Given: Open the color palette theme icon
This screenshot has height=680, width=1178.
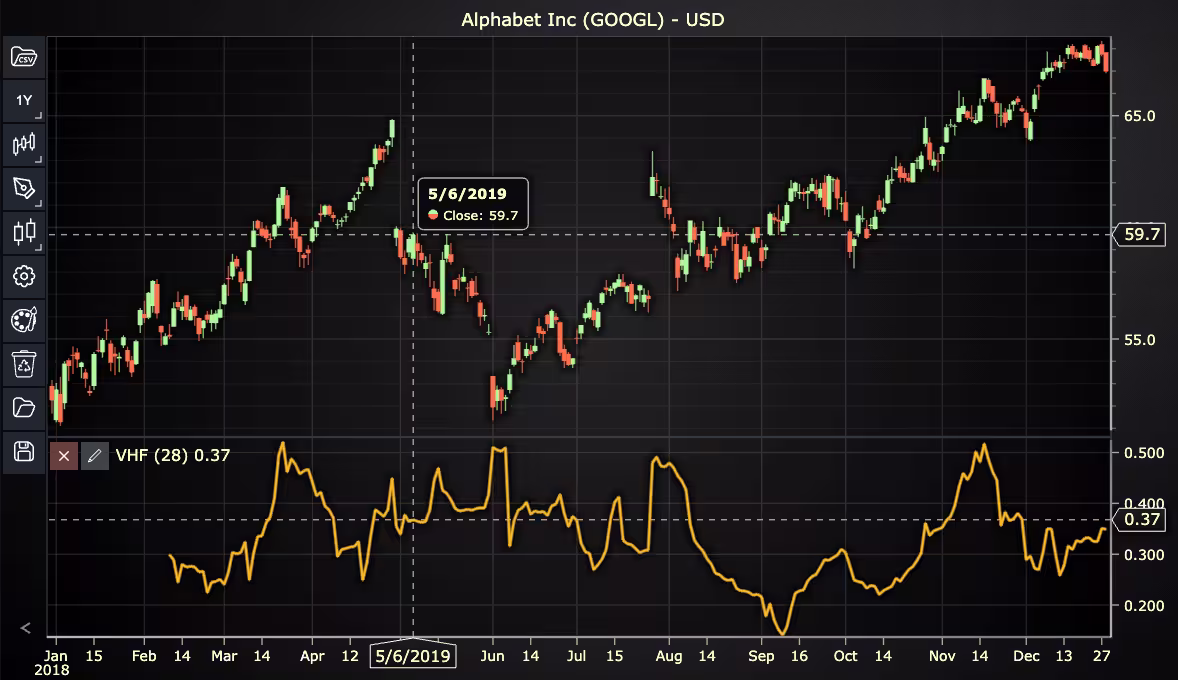Looking at the screenshot, I should (x=24, y=320).
